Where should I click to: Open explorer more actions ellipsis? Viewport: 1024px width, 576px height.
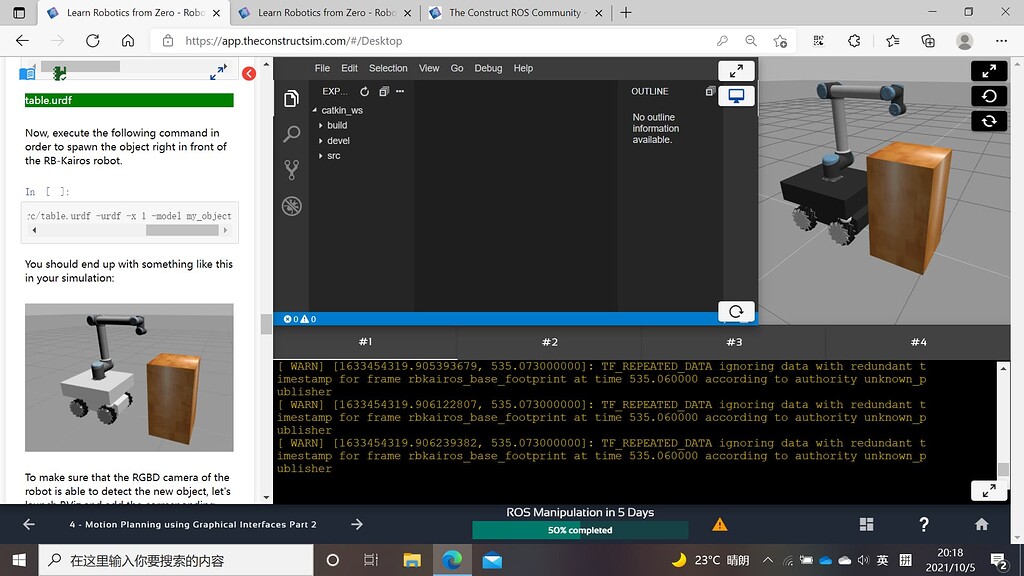400,91
